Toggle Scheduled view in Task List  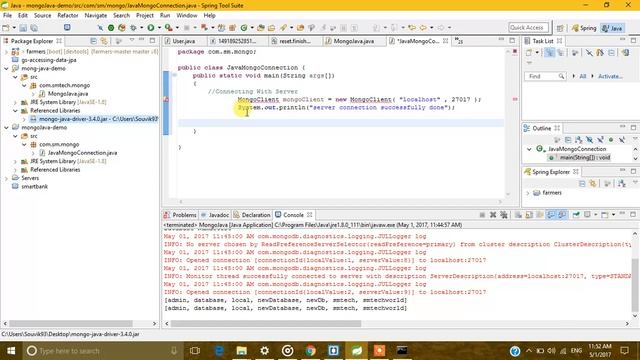pos(560,53)
